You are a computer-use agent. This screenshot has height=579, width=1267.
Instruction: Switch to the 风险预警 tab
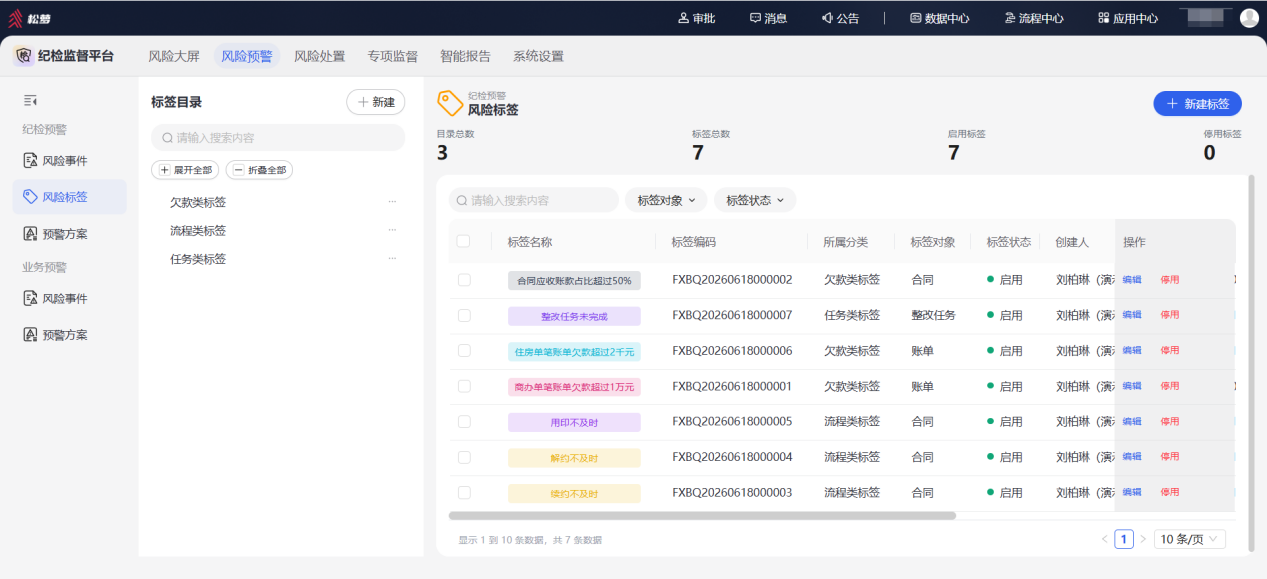pos(246,56)
